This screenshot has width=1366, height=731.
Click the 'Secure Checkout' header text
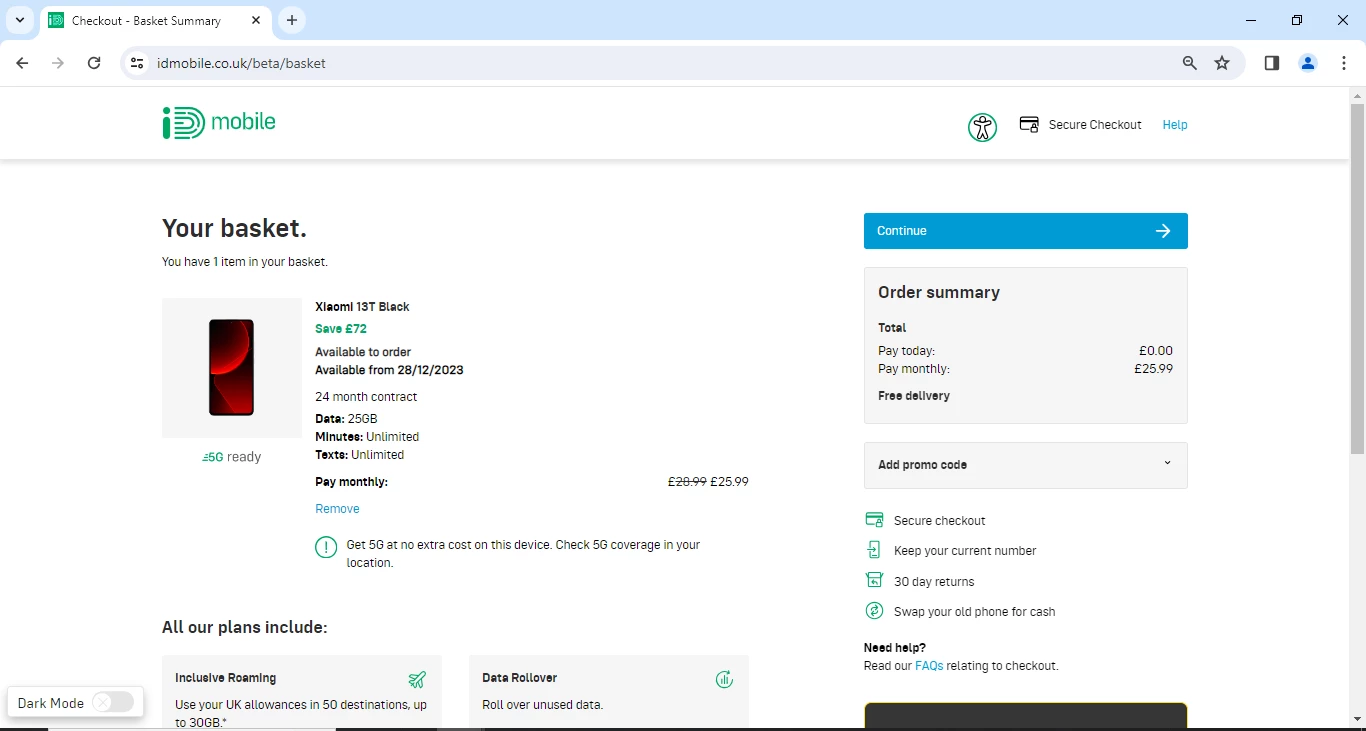(x=1095, y=125)
